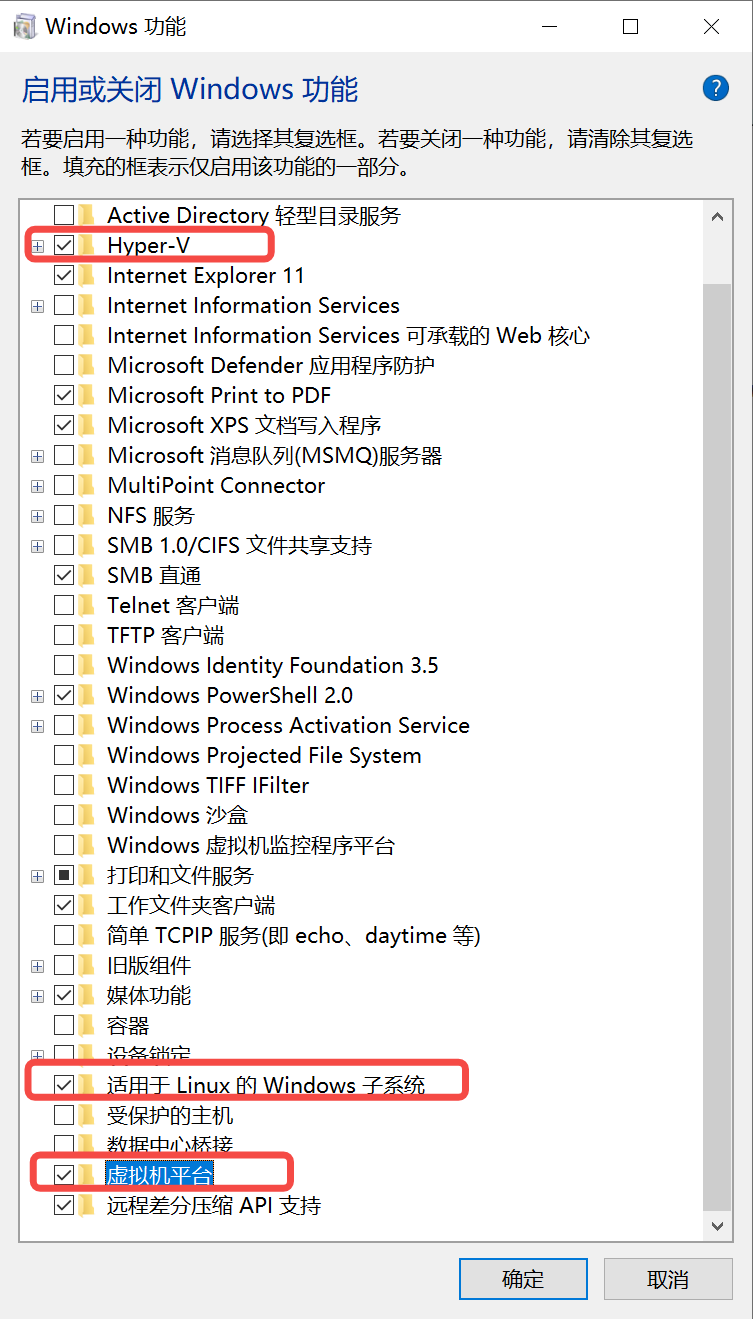This screenshot has height=1319, width=753.
Task: Select the Windows TIFF IFilter row
Action: [x=208, y=785]
